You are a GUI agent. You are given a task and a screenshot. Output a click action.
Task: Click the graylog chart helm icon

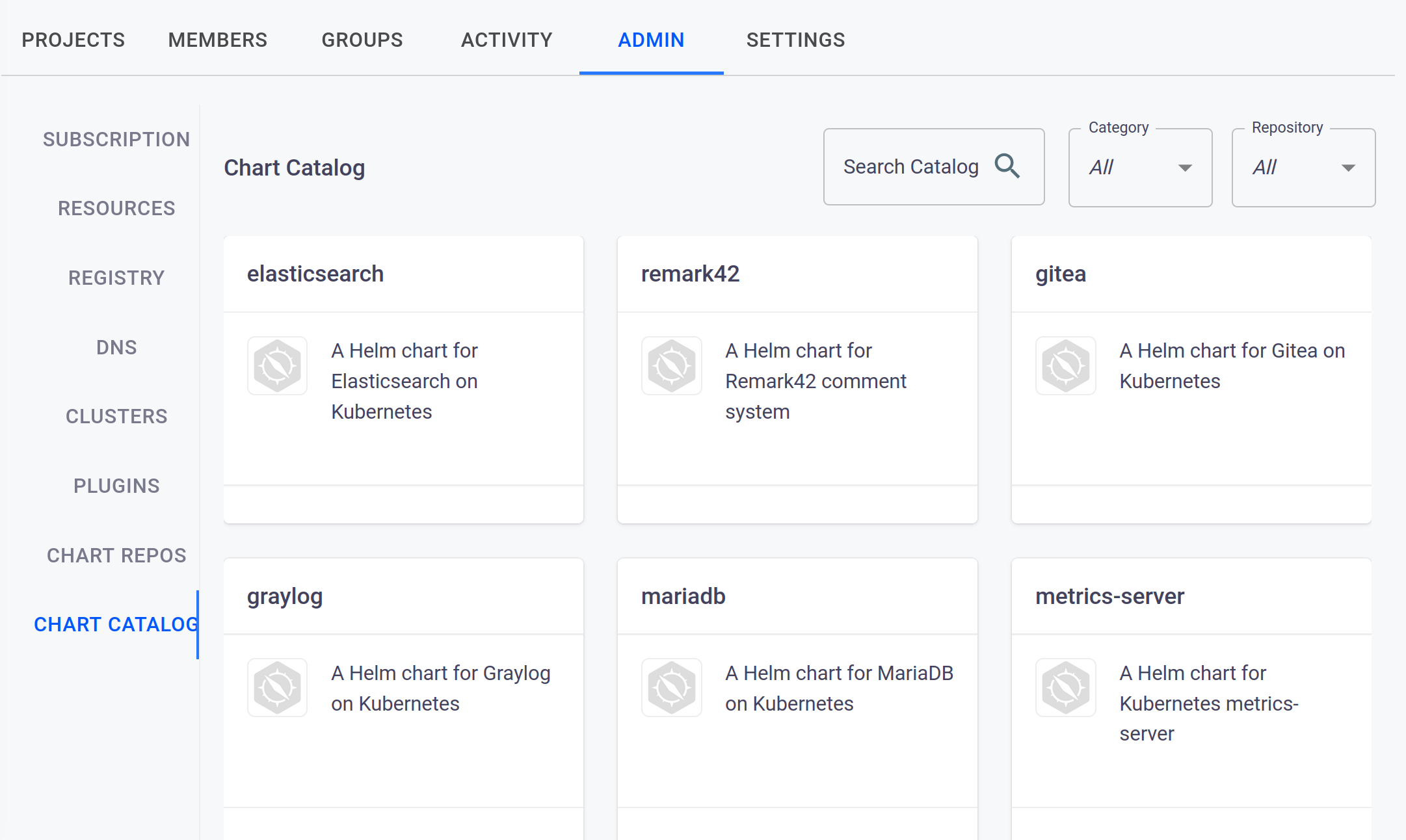[x=277, y=688]
